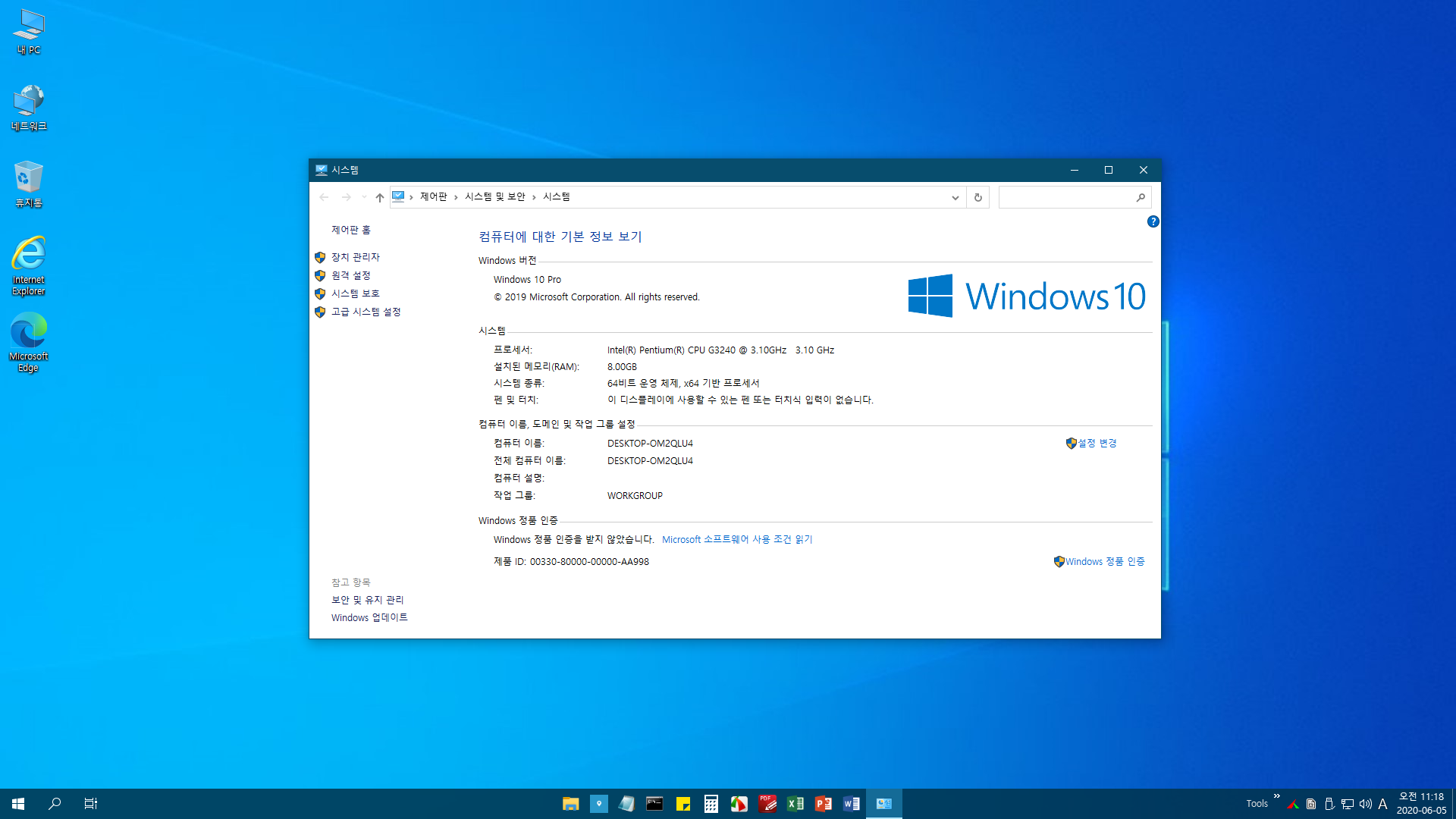The width and height of the screenshot is (1456, 819).
Task: Click the USB safely remove tray icon
Action: (1329, 804)
